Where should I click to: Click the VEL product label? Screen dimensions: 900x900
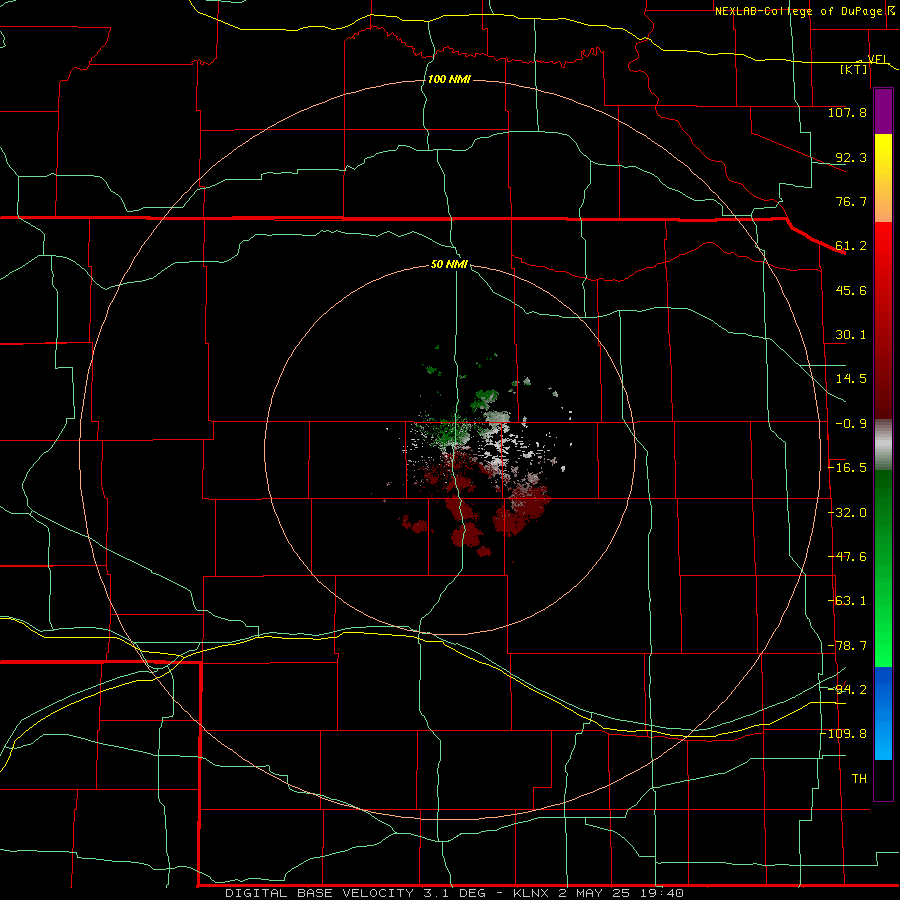click(x=878, y=59)
